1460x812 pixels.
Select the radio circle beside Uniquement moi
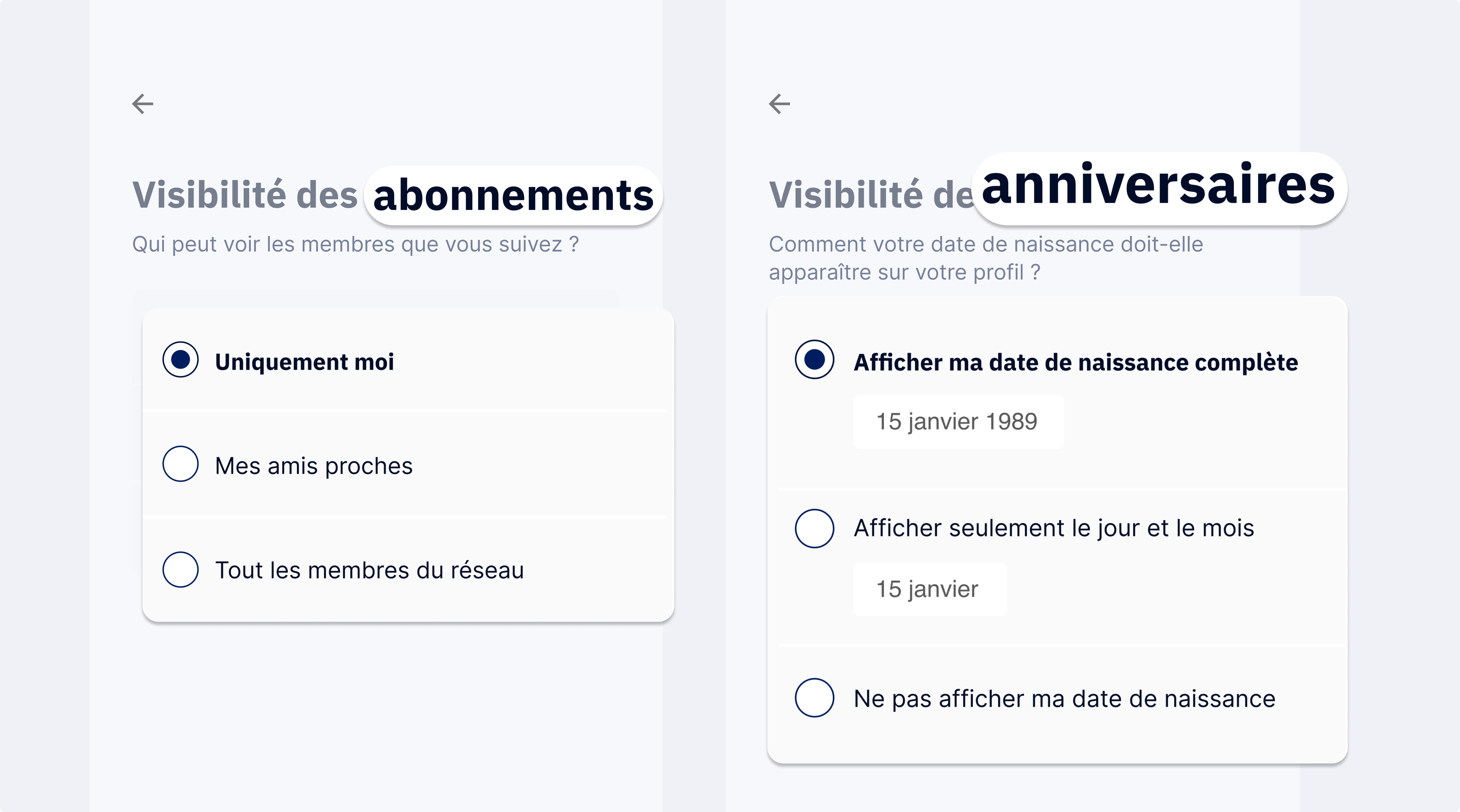tap(180, 359)
